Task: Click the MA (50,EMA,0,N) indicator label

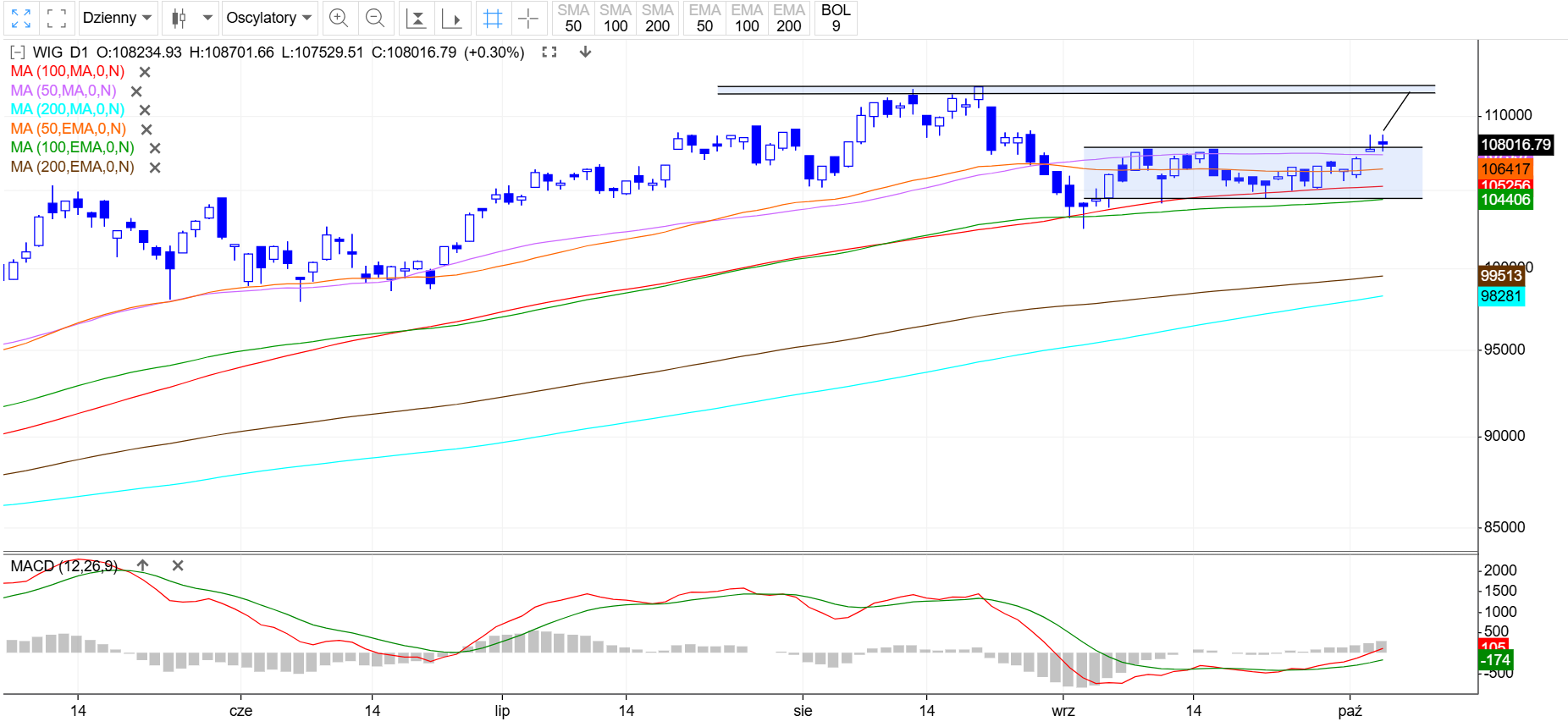Action: pyautogui.click(x=69, y=129)
